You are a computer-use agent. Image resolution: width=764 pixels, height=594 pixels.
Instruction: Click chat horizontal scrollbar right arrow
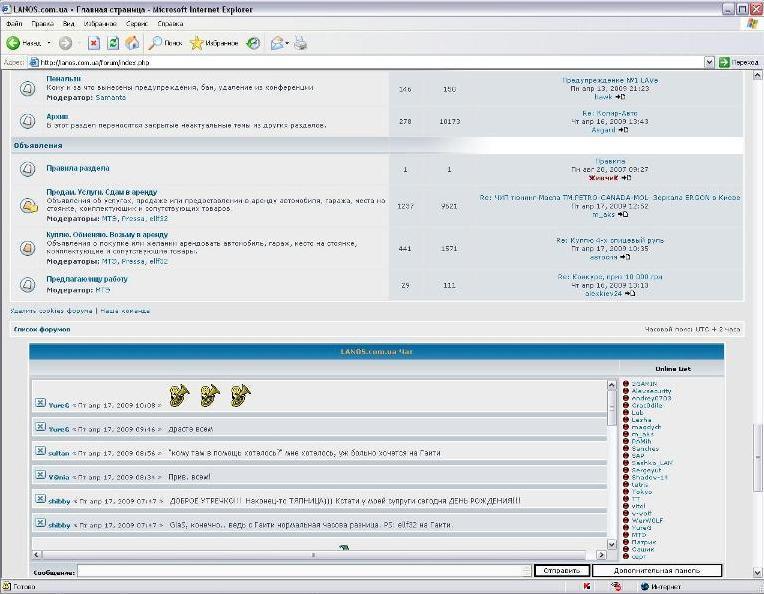pyautogui.click(x=602, y=555)
